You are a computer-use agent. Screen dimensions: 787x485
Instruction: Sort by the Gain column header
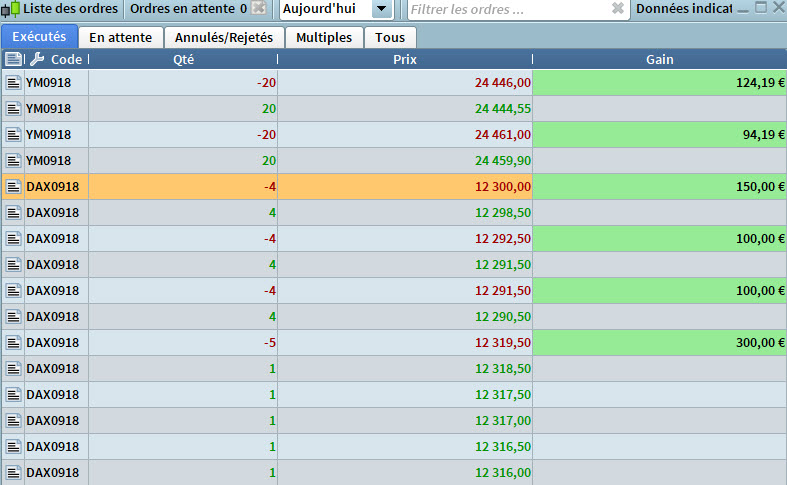point(660,59)
